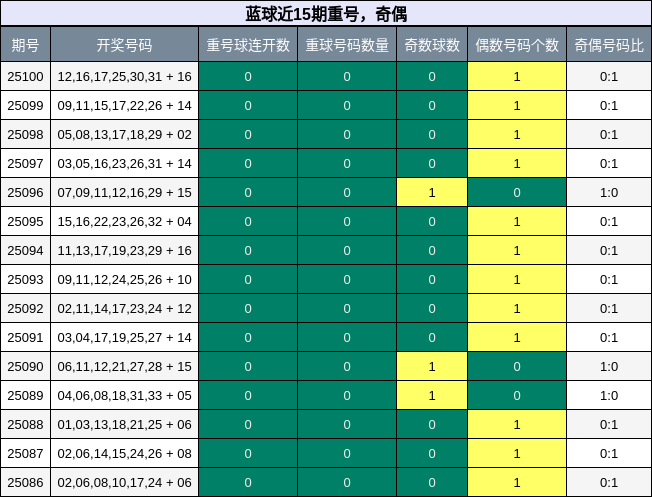Viewport: 652px width, 497px height.
Task: Click period number 25099
Action: [25, 106]
